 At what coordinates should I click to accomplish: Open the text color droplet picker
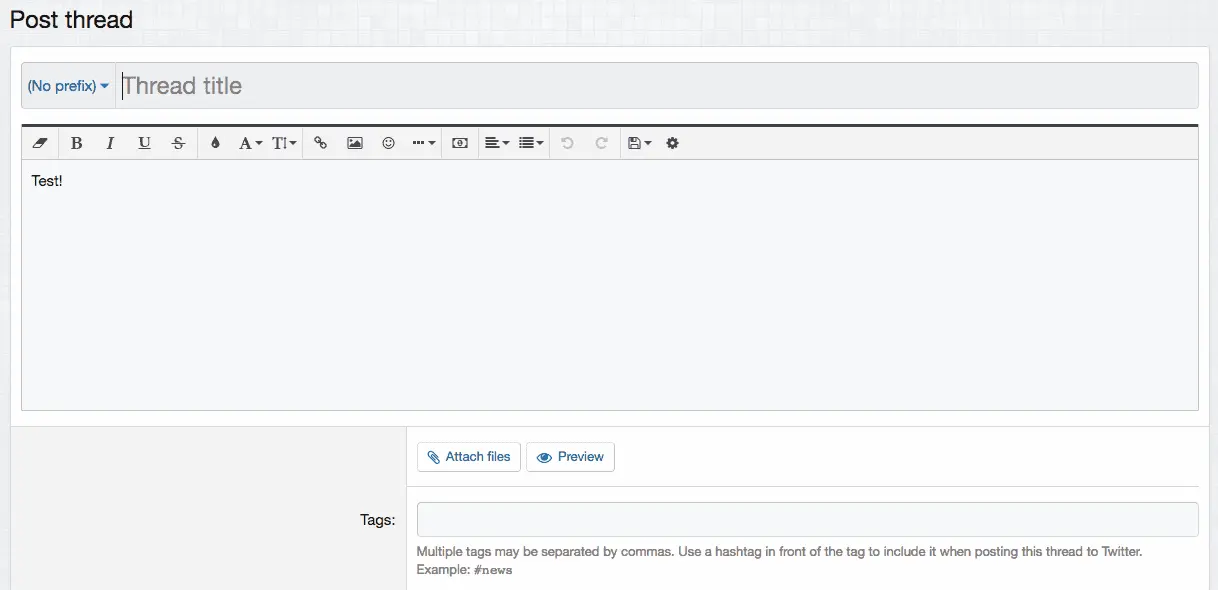(215, 143)
